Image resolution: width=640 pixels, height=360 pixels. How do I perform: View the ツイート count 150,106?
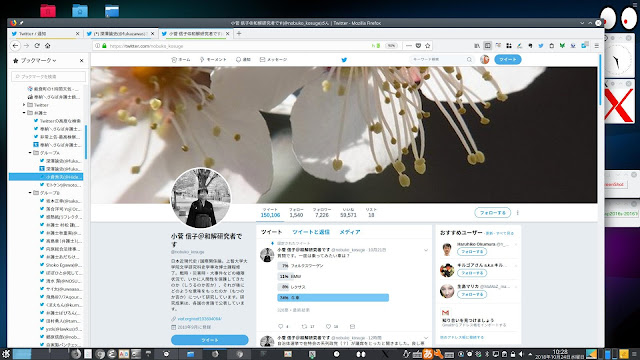[270, 212]
